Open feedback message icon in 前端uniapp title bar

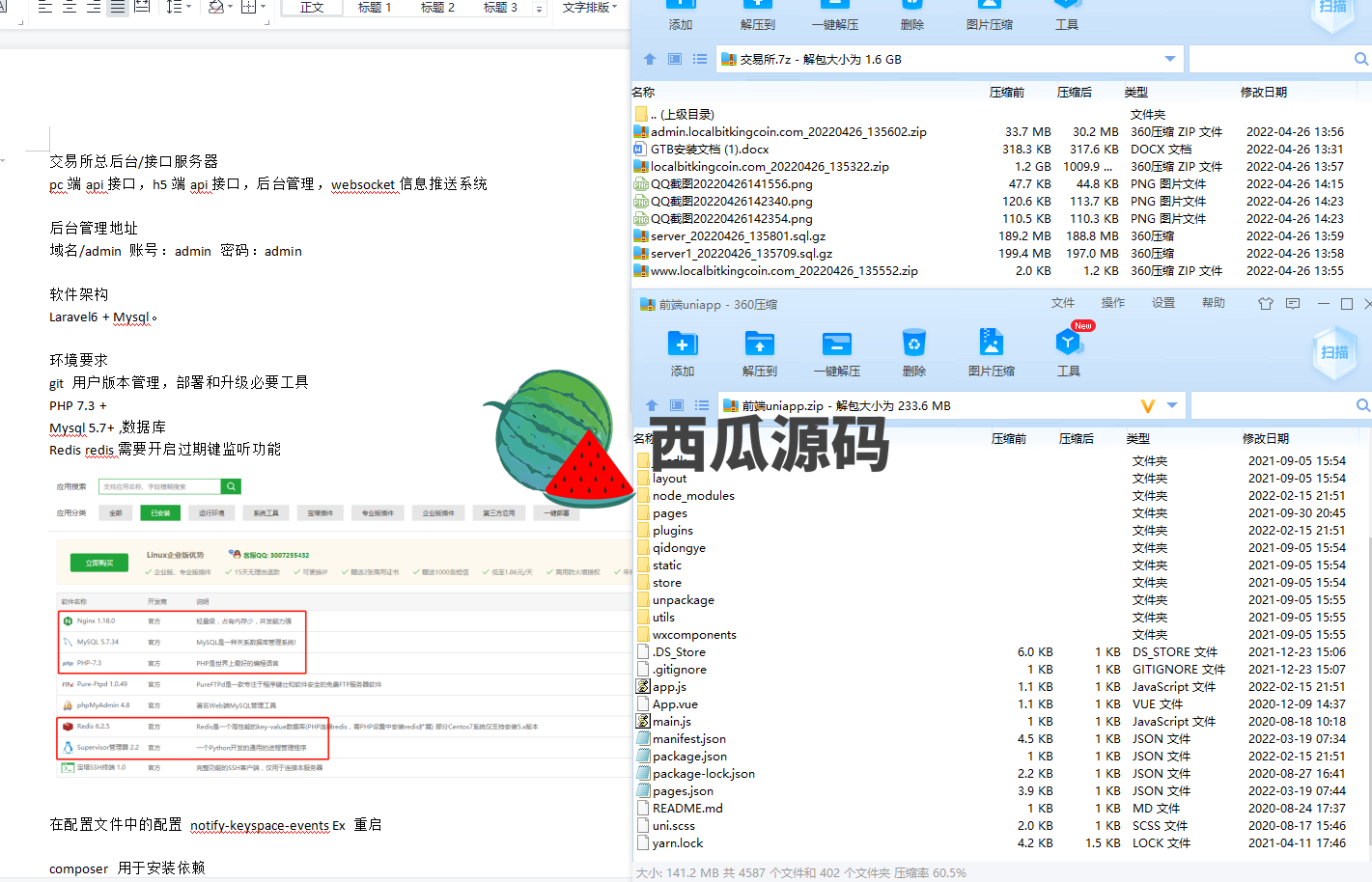tap(1293, 303)
